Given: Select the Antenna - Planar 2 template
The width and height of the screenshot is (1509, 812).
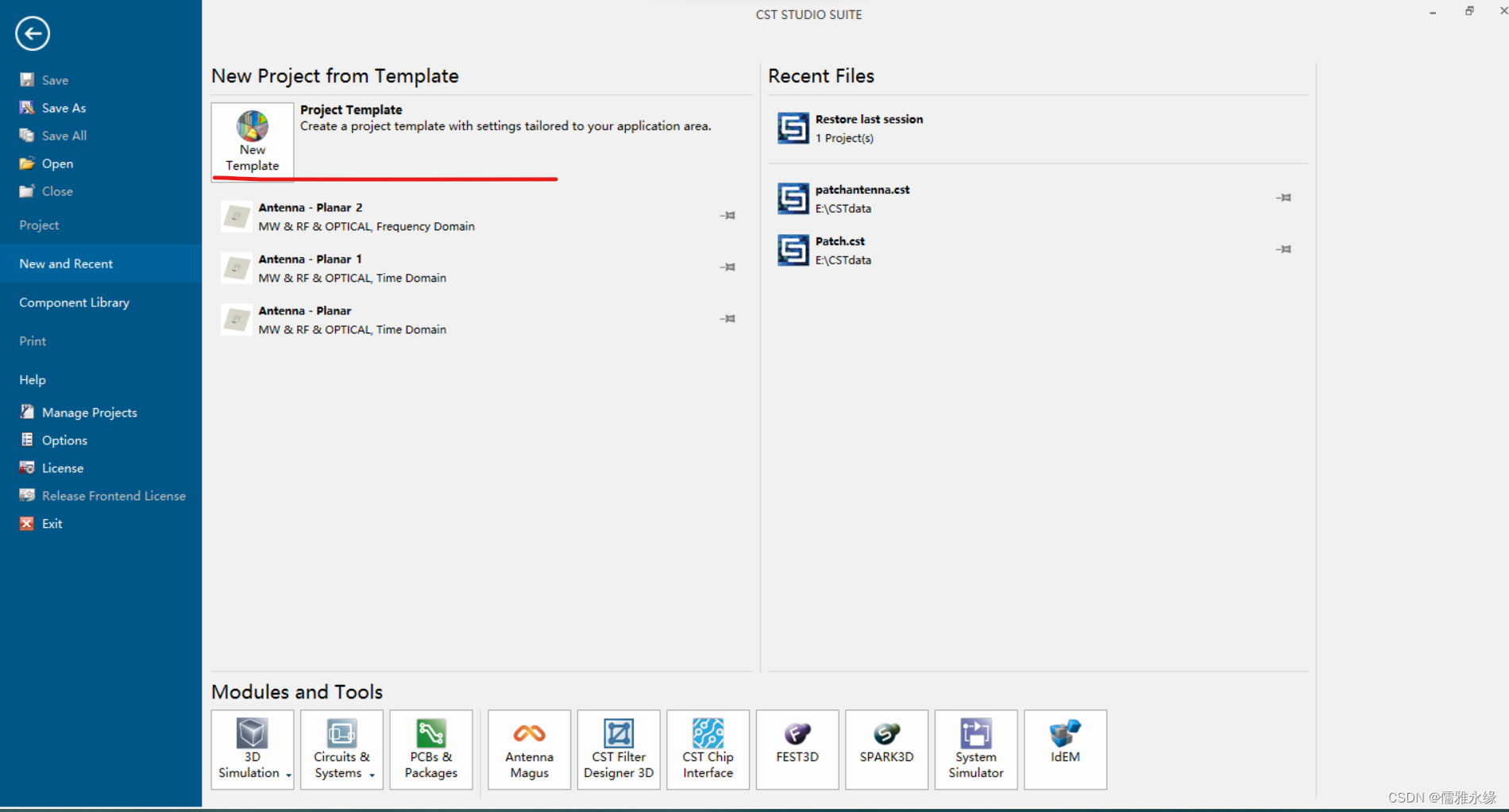Looking at the screenshot, I should click(481, 217).
